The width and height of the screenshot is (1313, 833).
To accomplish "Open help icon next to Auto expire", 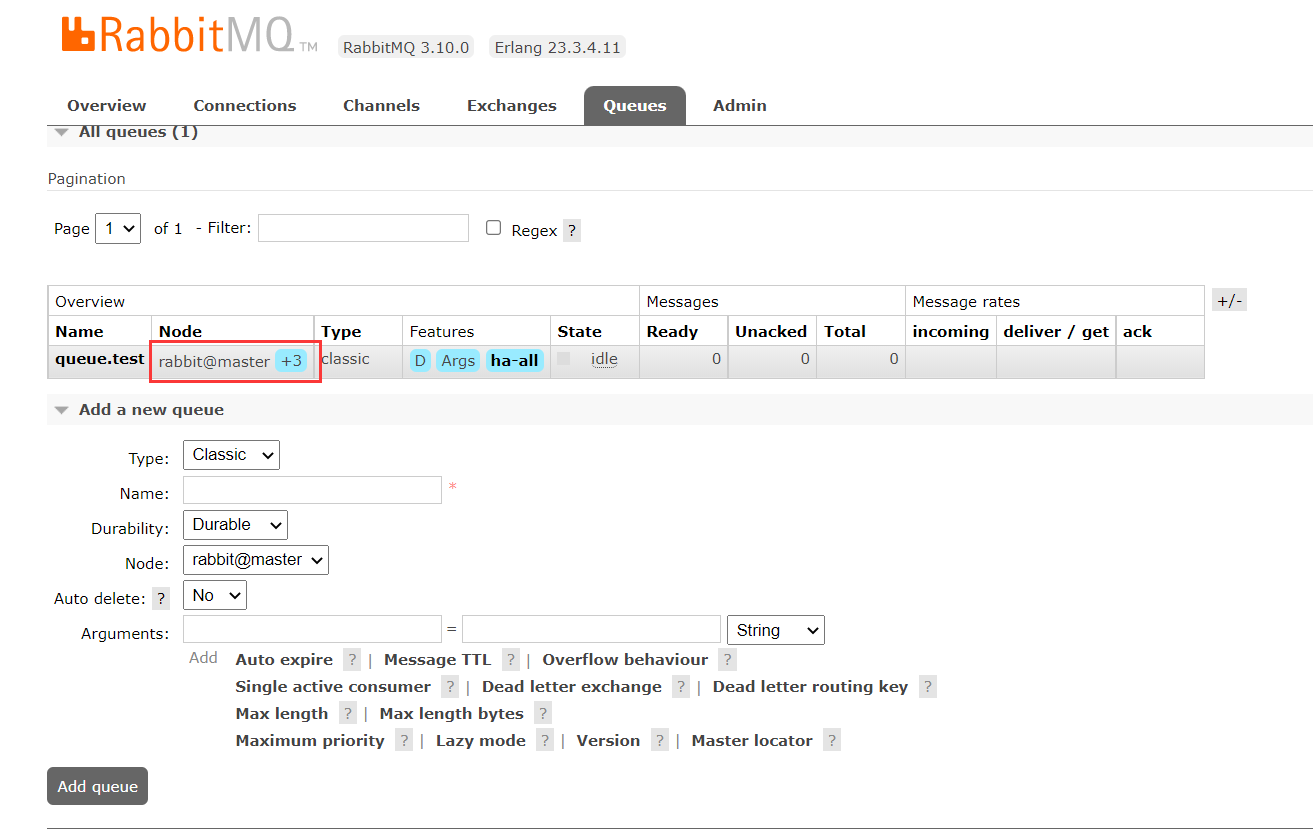I will [352, 660].
